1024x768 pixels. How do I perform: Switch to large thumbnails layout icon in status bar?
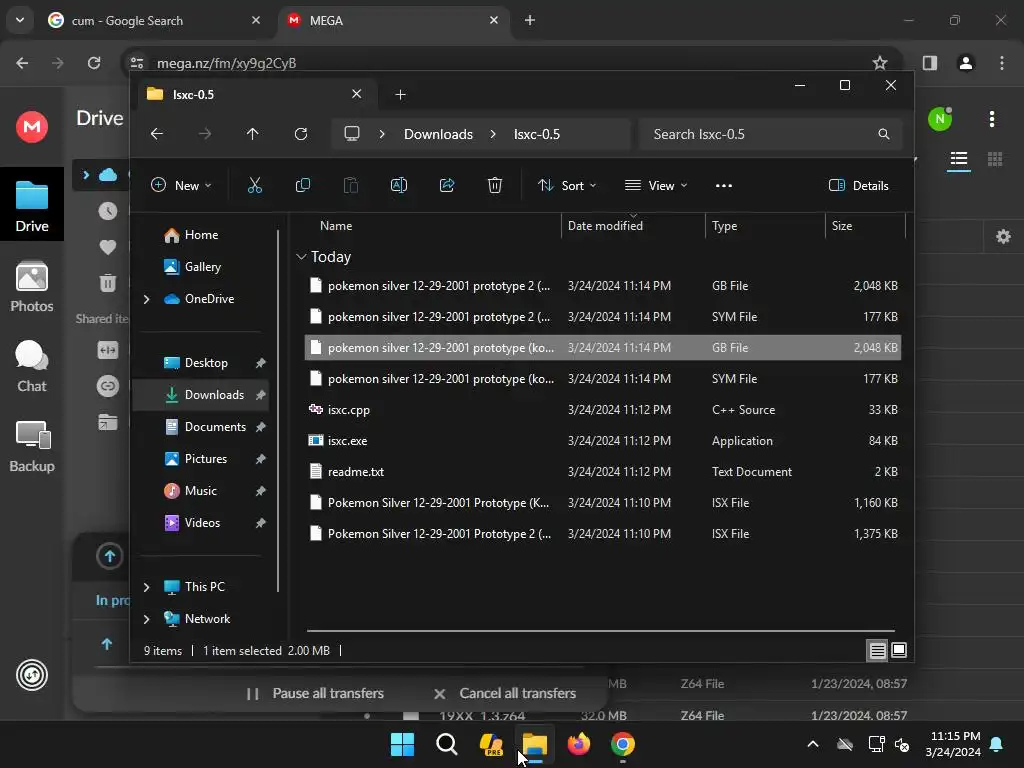899,650
